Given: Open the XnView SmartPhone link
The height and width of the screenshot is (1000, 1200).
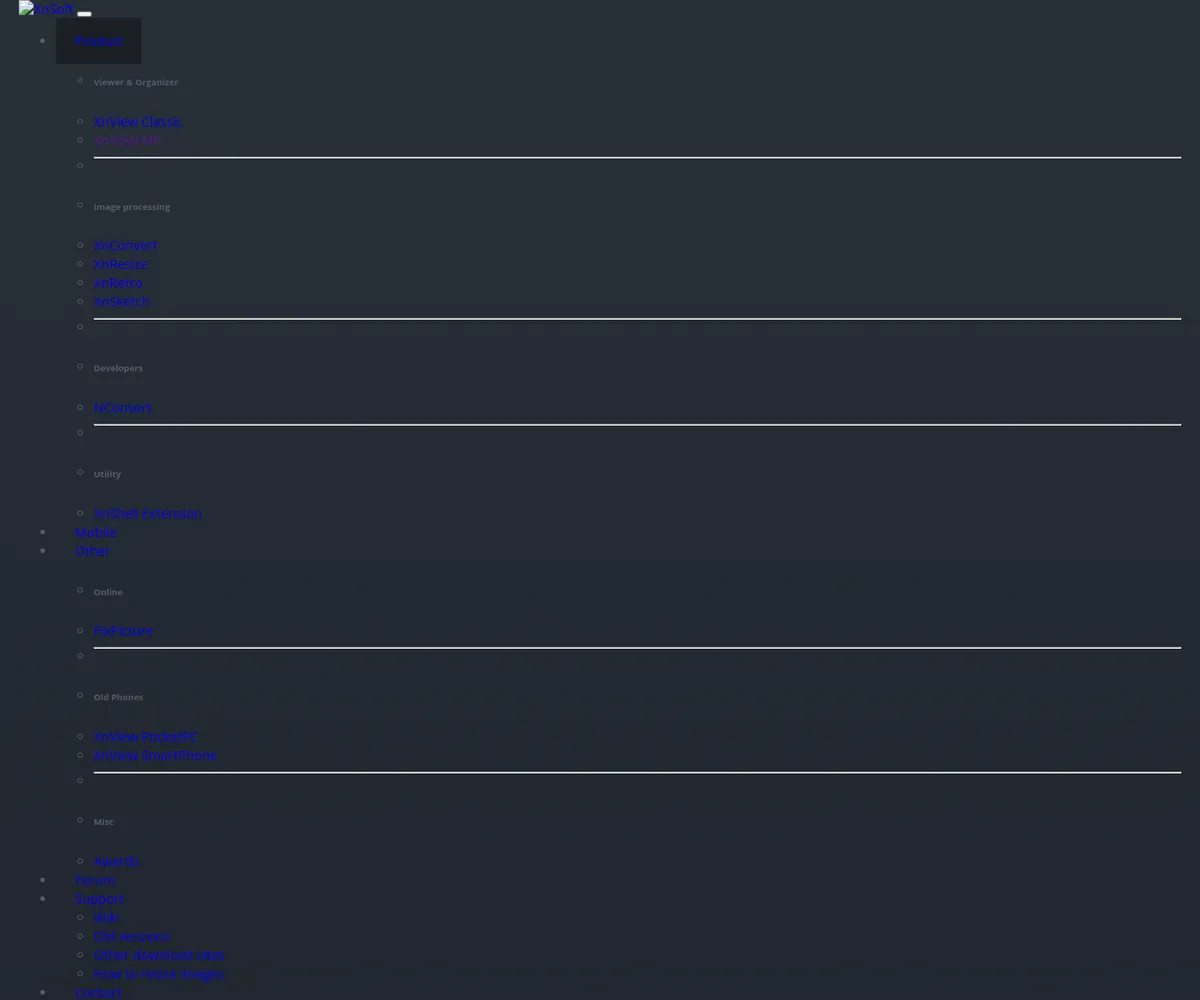Looking at the screenshot, I should click(x=155, y=754).
